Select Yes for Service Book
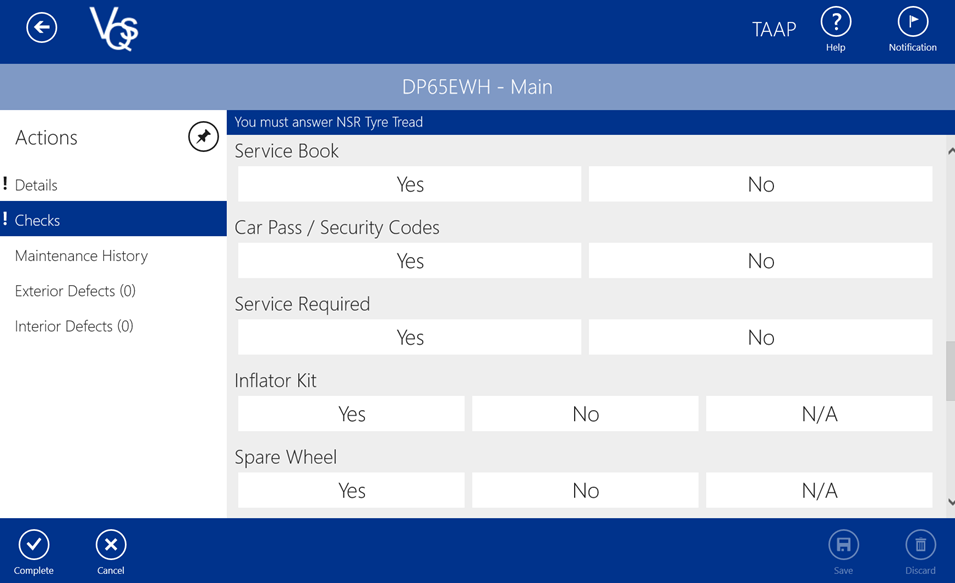Image resolution: width=955 pixels, height=583 pixels. pos(409,184)
